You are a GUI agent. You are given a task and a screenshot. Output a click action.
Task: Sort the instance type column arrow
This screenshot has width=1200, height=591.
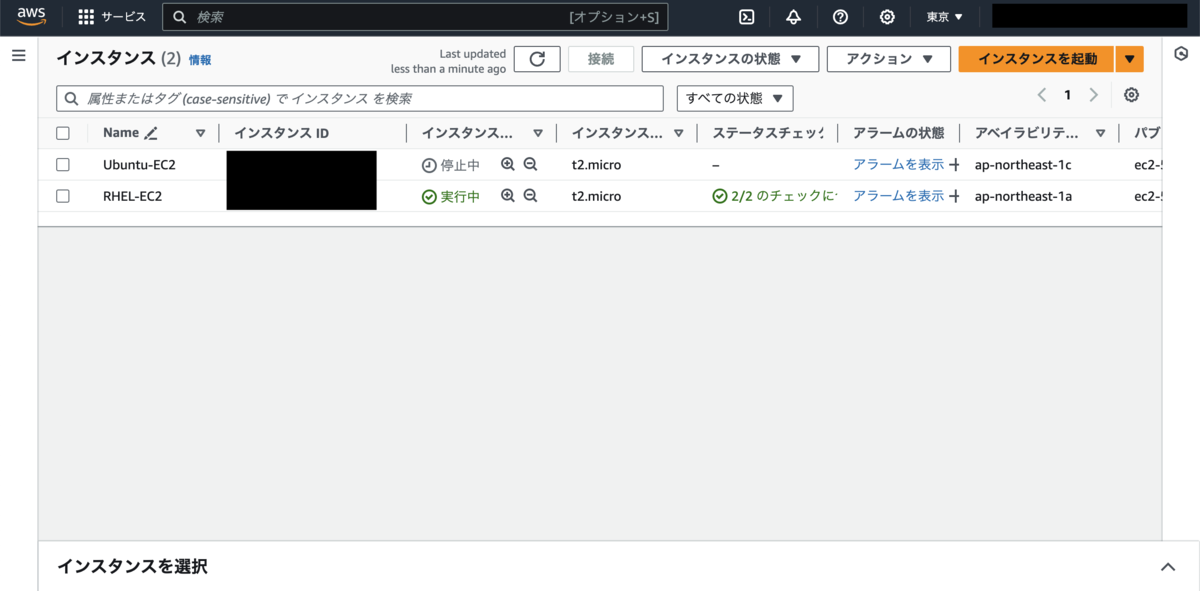(x=679, y=133)
